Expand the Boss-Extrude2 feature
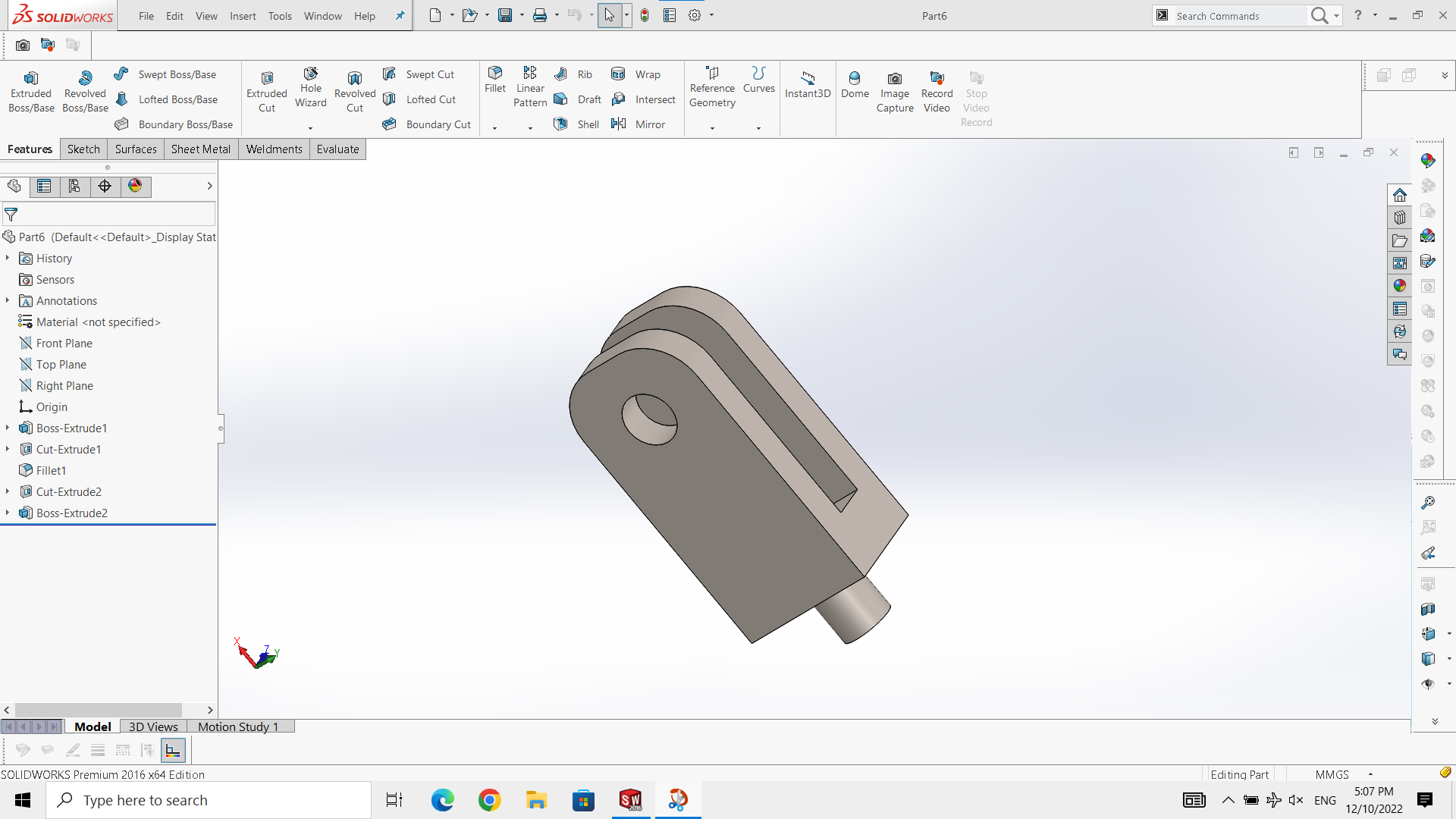The image size is (1456, 819). coord(8,513)
